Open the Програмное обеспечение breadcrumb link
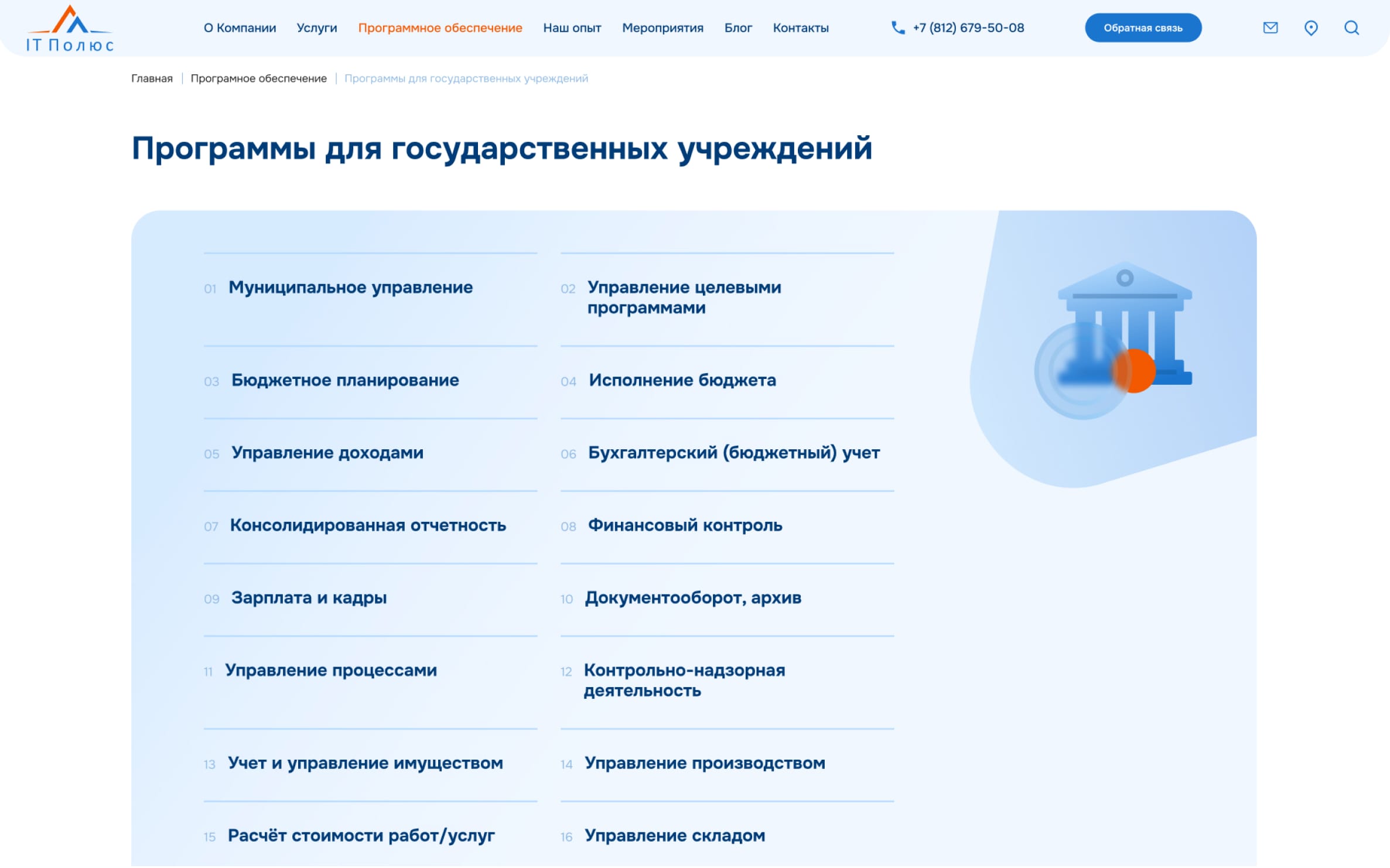Viewport: 1390px width, 868px height. [x=258, y=78]
